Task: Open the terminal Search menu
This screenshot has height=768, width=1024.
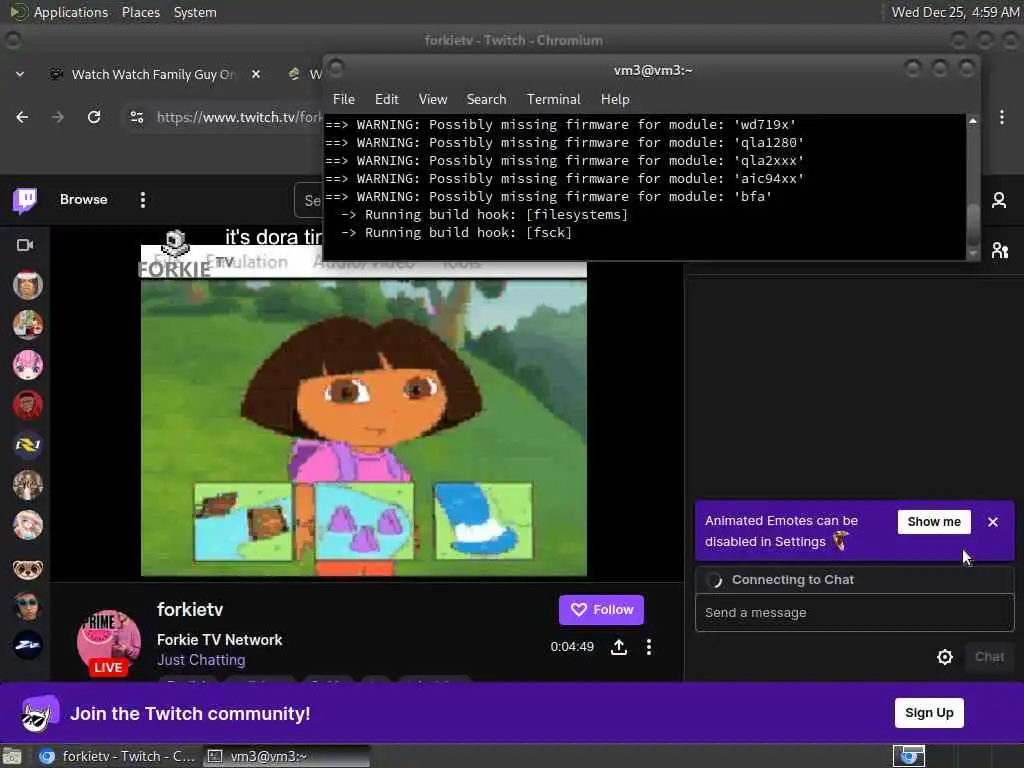Action: [486, 99]
